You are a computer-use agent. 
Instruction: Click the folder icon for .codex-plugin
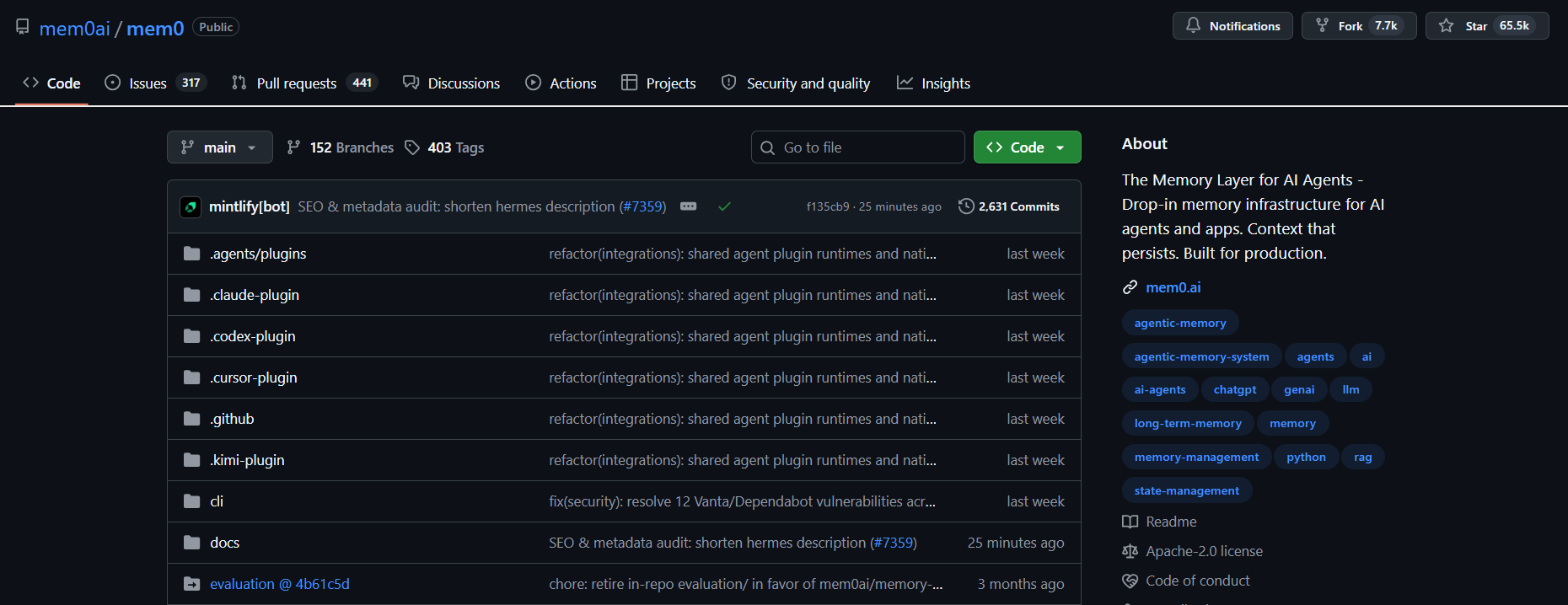coord(192,336)
